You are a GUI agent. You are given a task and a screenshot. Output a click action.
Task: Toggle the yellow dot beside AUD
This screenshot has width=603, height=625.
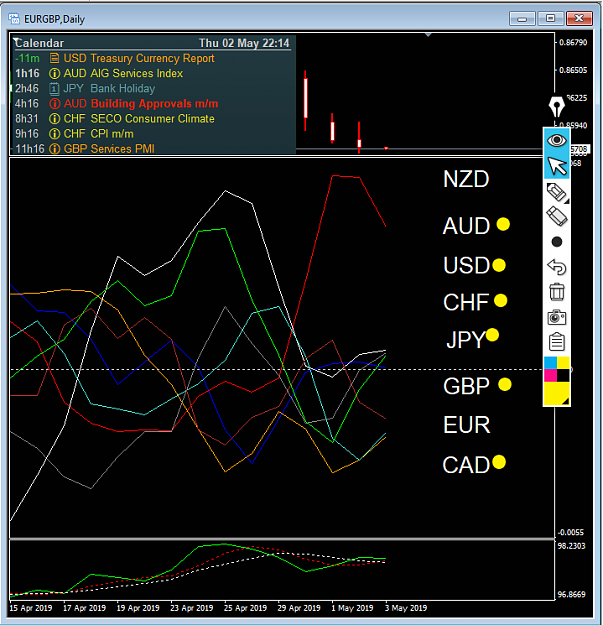coord(503,224)
